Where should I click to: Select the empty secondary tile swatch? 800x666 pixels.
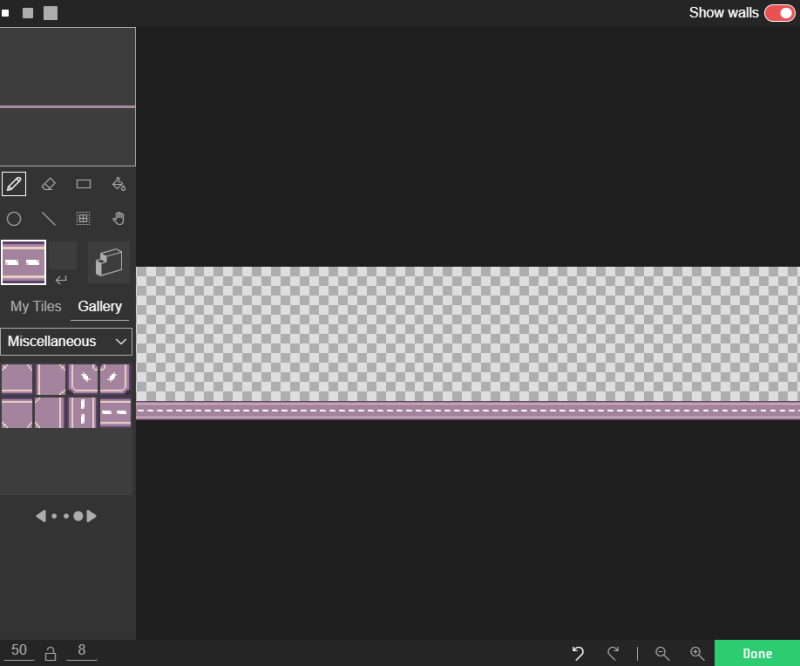point(62,255)
